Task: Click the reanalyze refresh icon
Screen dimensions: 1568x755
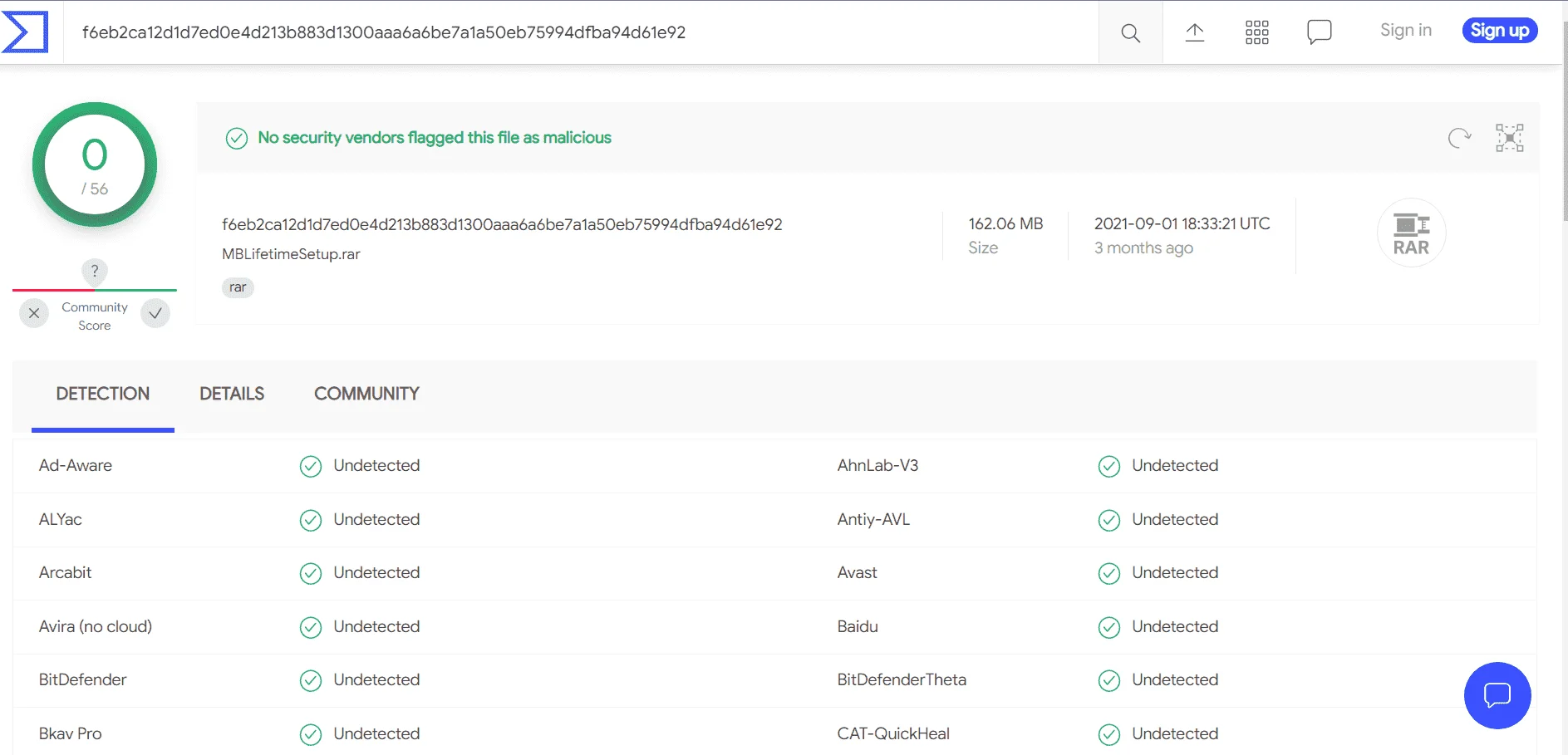Action: coord(1459,138)
